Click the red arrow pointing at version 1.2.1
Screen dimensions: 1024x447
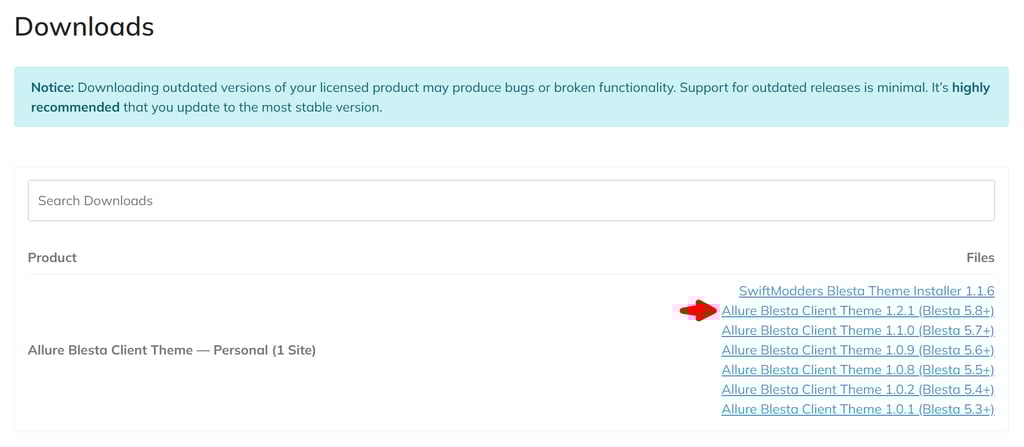[698, 311]
